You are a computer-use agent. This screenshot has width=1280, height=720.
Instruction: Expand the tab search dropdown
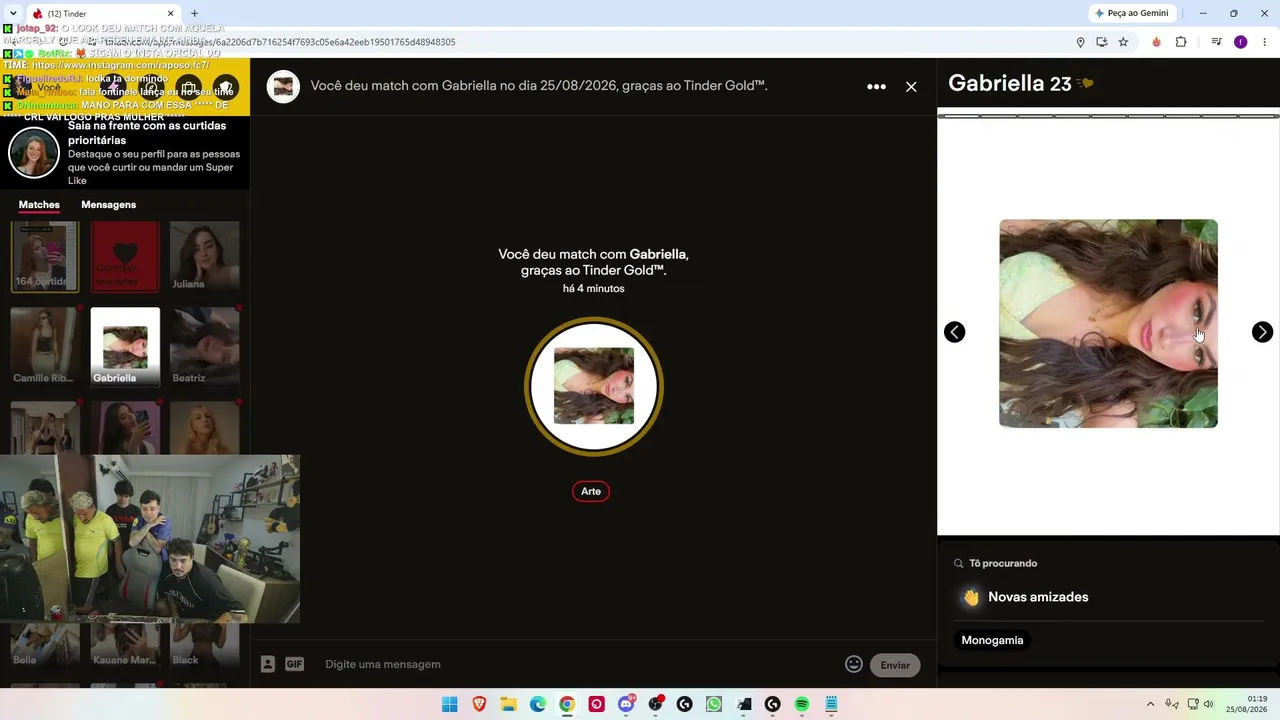coord(12,13)
